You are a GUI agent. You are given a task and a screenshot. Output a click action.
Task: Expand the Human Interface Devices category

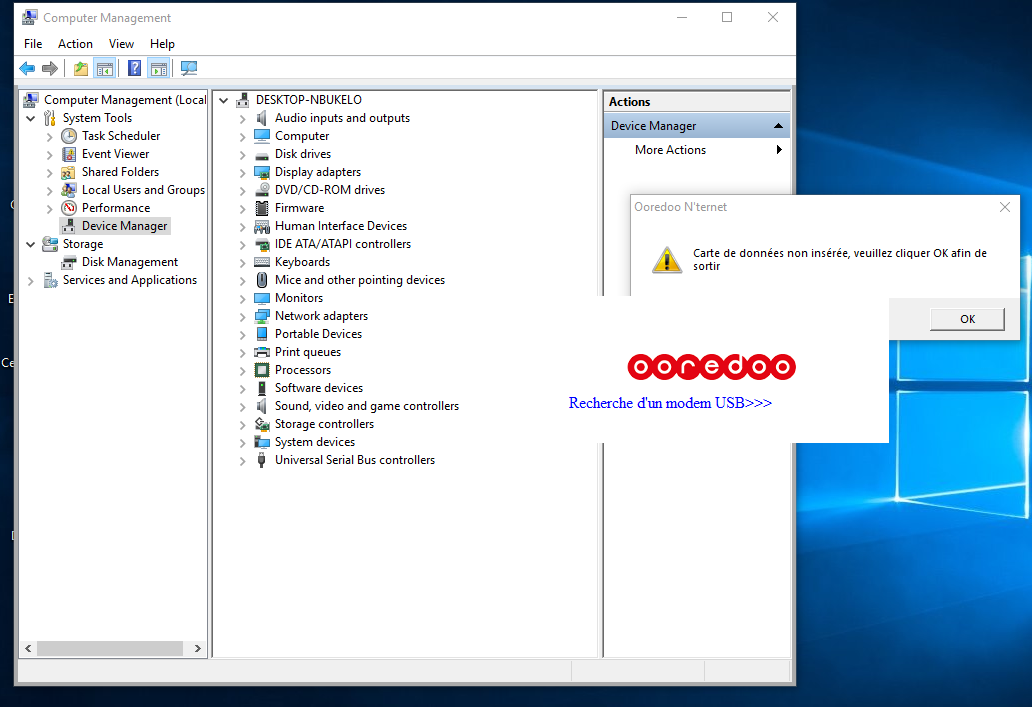point(243,226)
